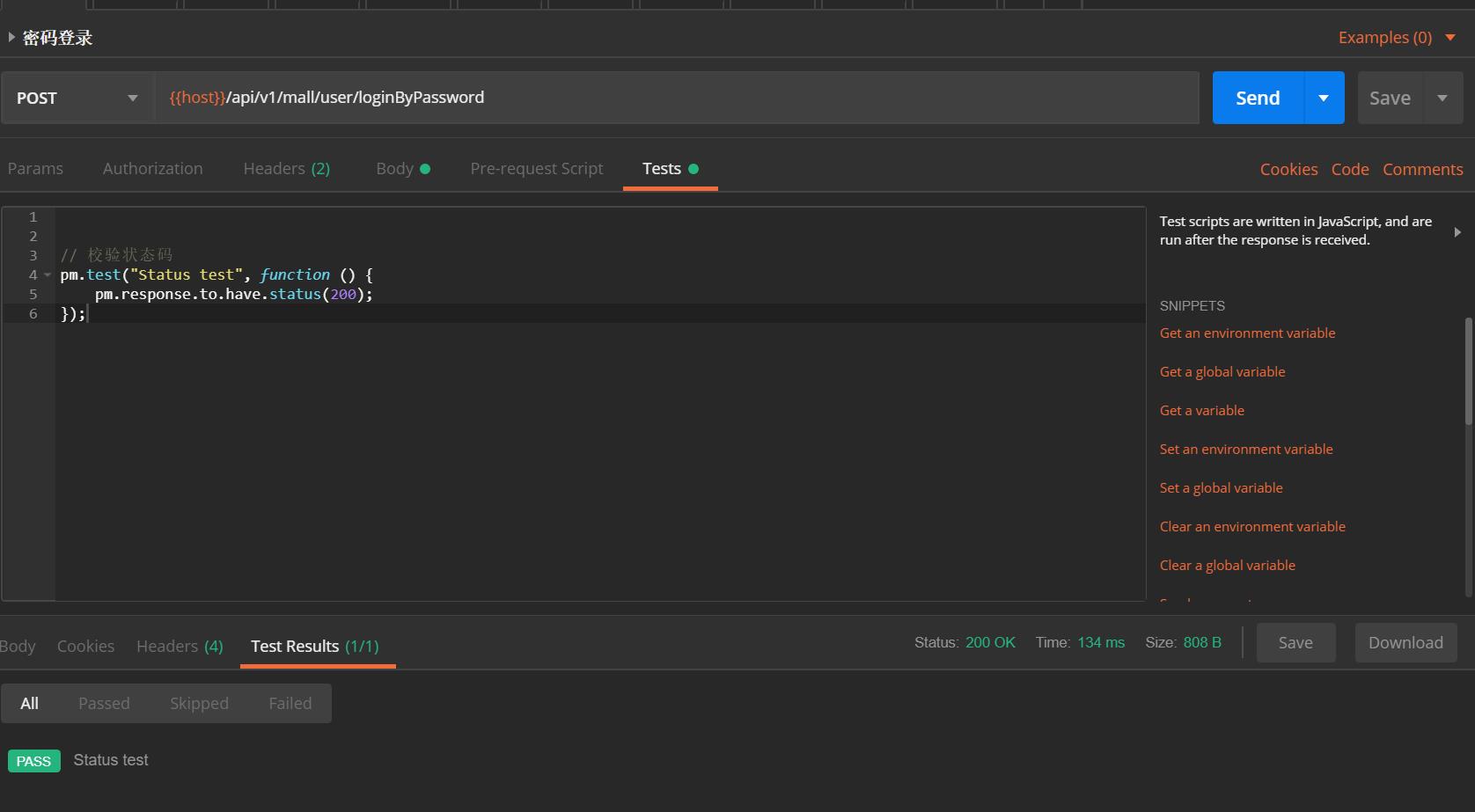Insert 'Set an environment variable' snippet
This screenshot has width=1475, height=812.
(x=1246, y=449)
